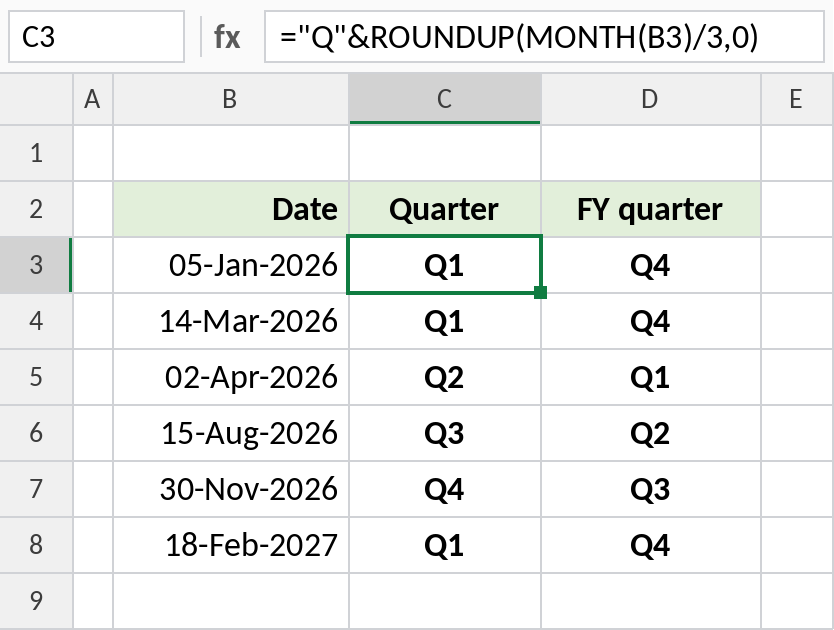
Task: Select FY quarter cell Q4 in row 3
Action: pos(651,265)
